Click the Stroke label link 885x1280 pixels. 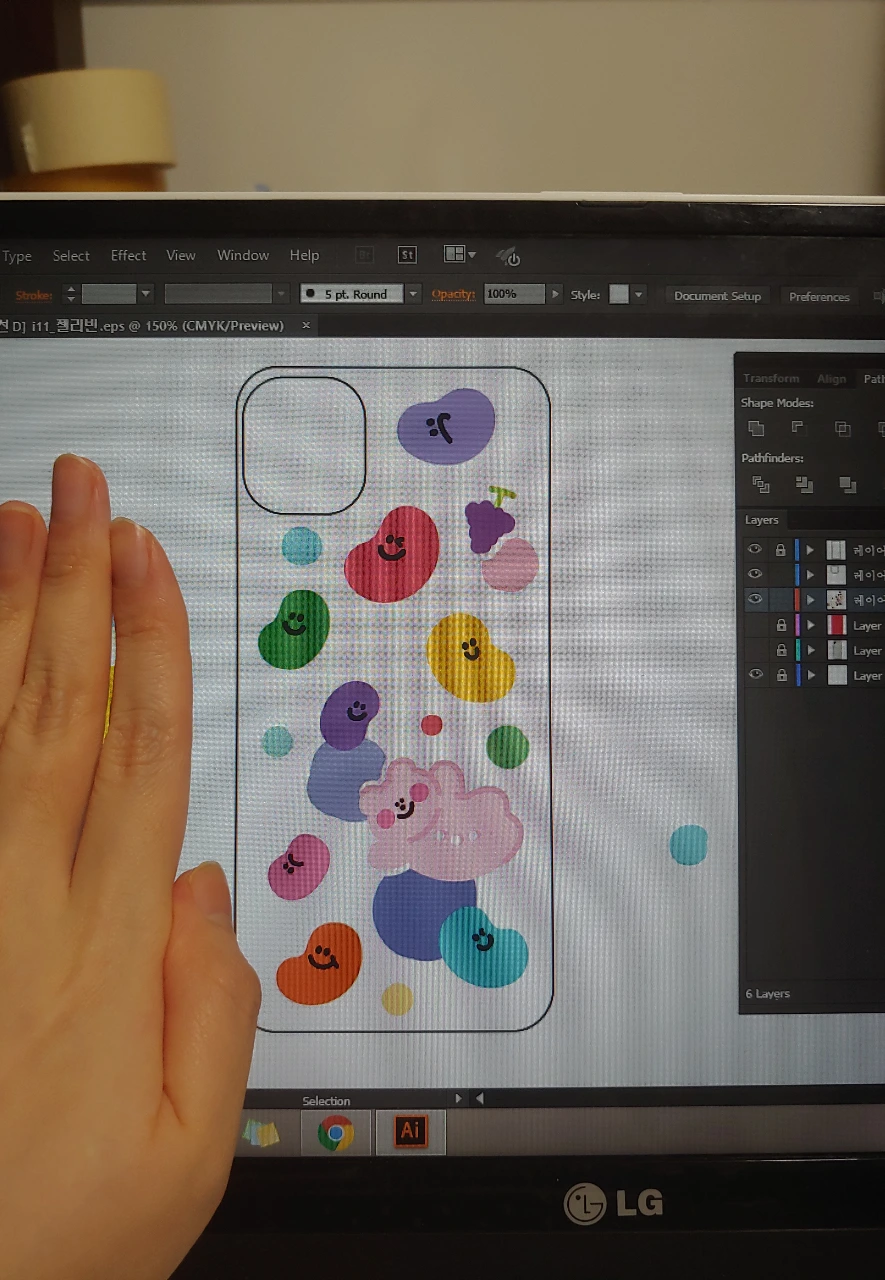click(x=34, y=295)
